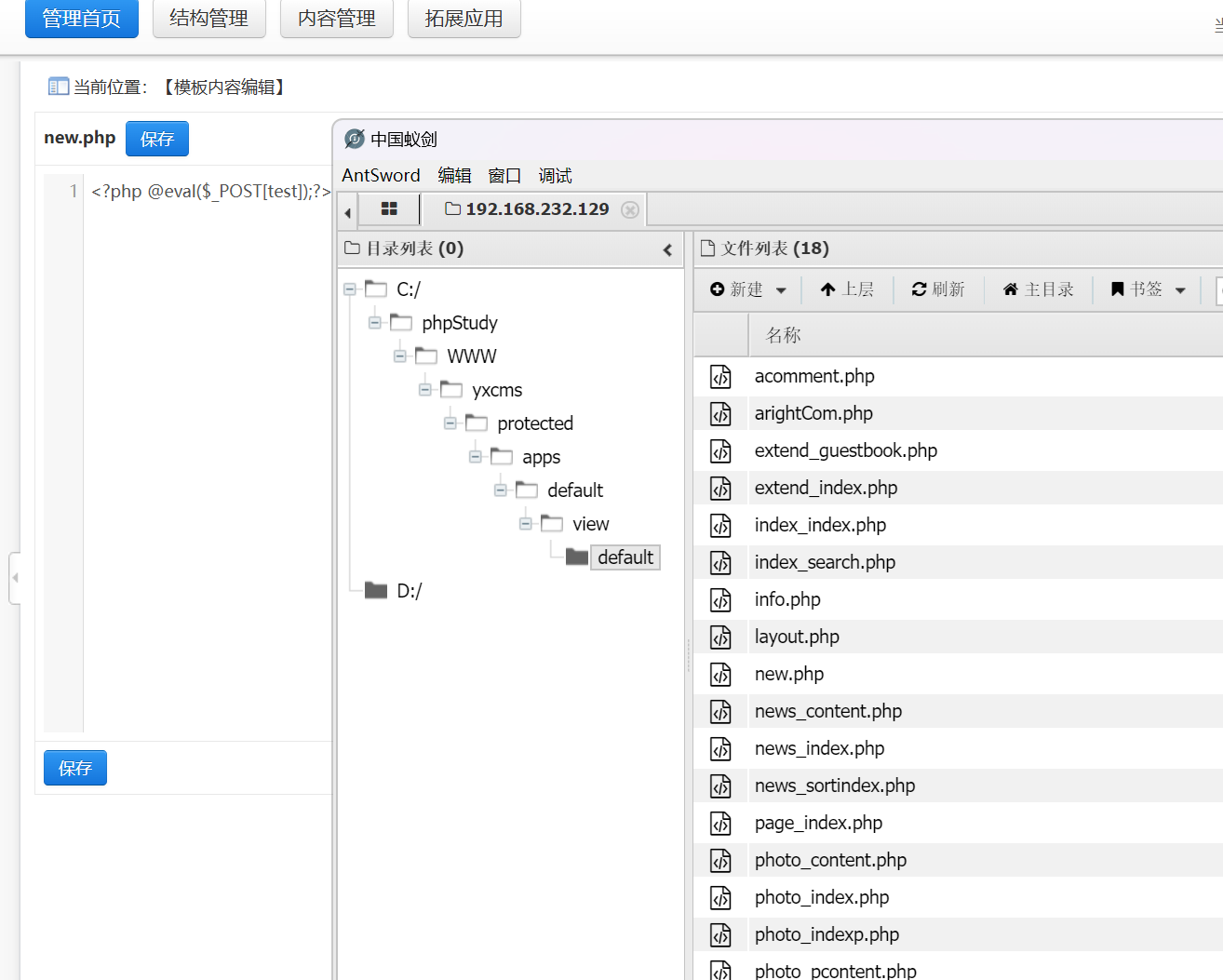
Task: Collapse the phpStudy tree node
Action: pos(375,323)
